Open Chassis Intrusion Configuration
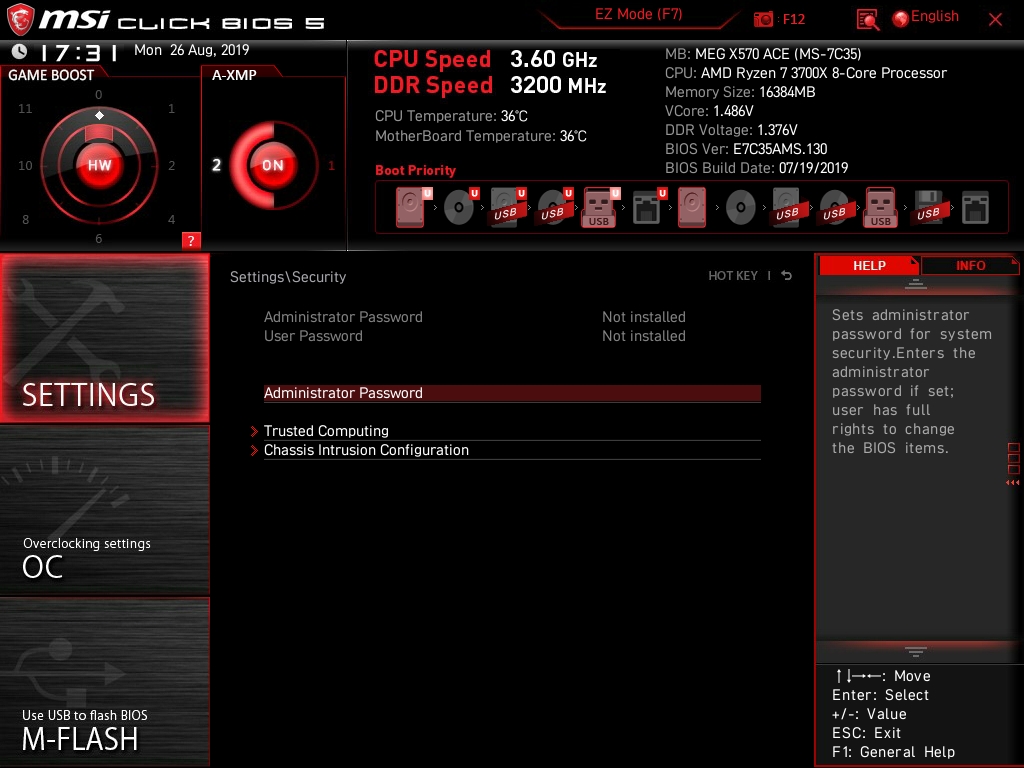This screenshot has height=768, width=1024. pyautogui.click(x=512, y=450)
